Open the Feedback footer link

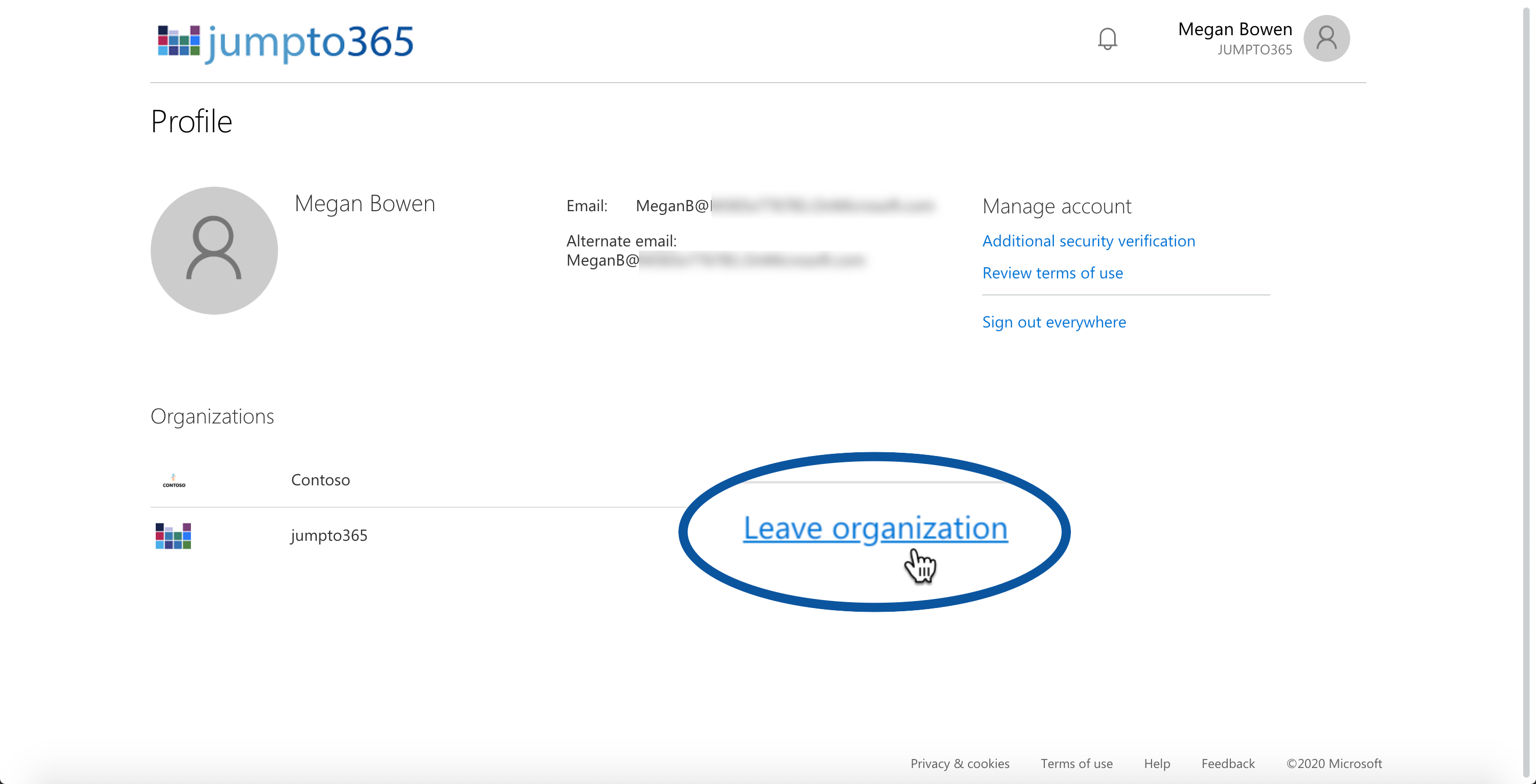pos(1228,763)
